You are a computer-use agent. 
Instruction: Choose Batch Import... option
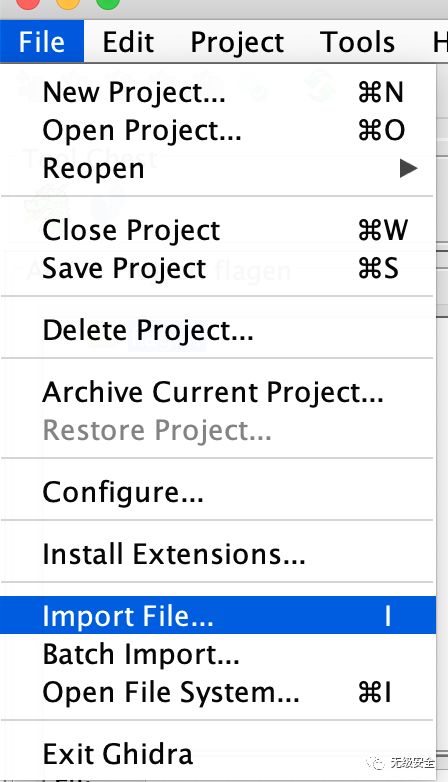point(218,654)
